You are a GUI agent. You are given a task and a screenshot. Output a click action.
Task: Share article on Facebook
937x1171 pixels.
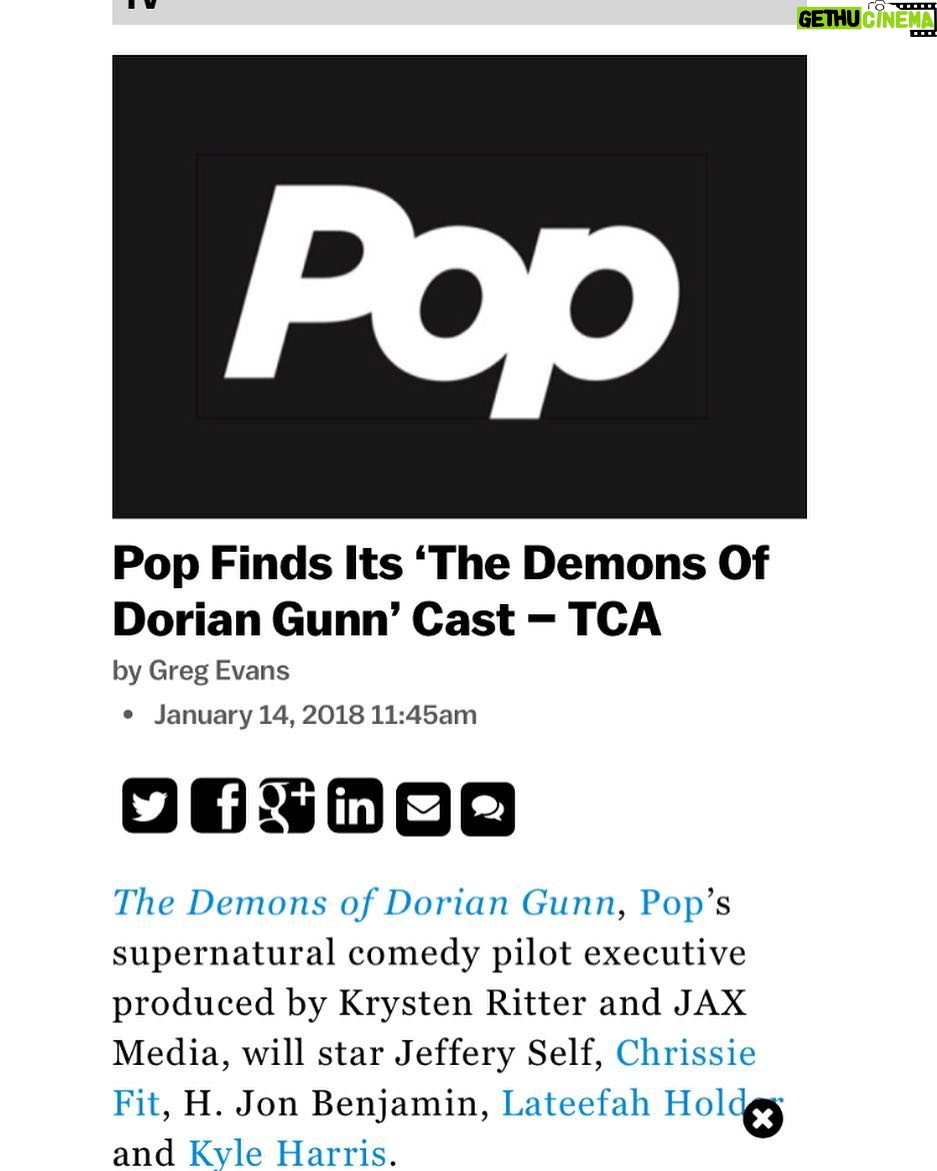click(218, 806)
